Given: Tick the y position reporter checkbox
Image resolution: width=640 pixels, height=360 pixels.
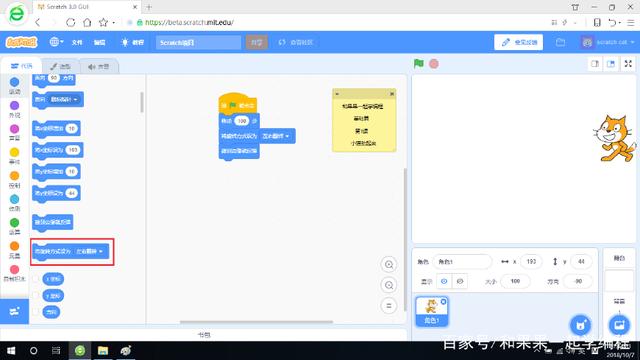Looking at the screenshot, I should tap(36, 296).
